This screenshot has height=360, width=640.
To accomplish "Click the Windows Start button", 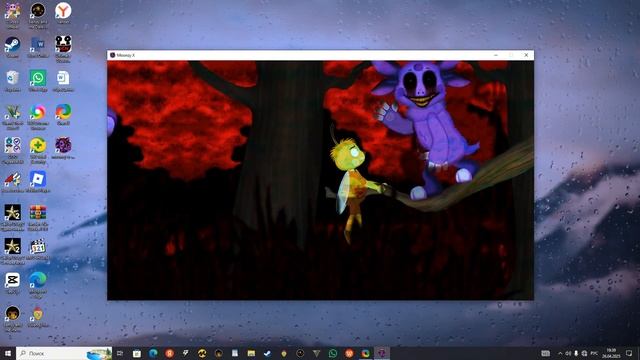I will pos(8,353).
